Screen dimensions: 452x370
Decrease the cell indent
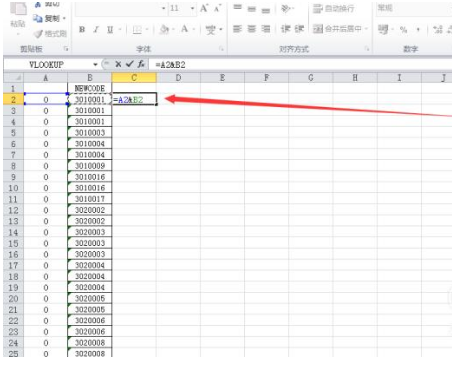[x=286, y=29]
